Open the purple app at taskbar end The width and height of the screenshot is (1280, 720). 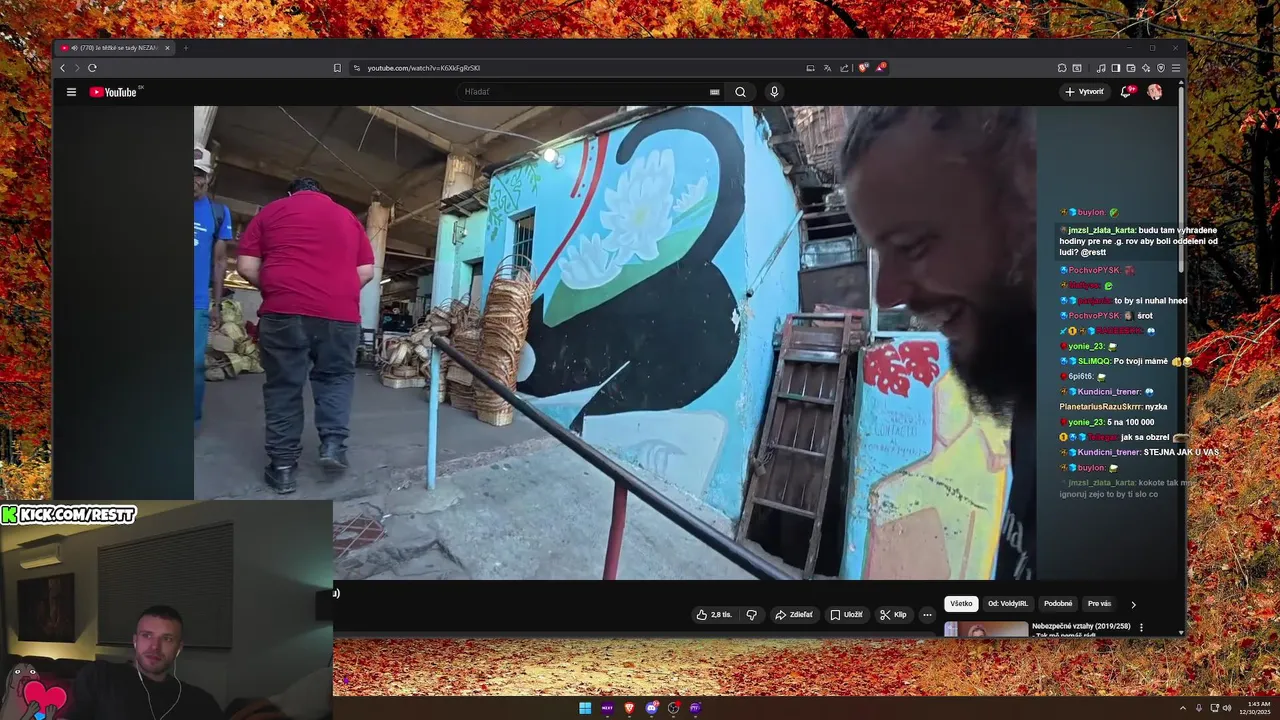pyautogui.click(x=695, y=708)
